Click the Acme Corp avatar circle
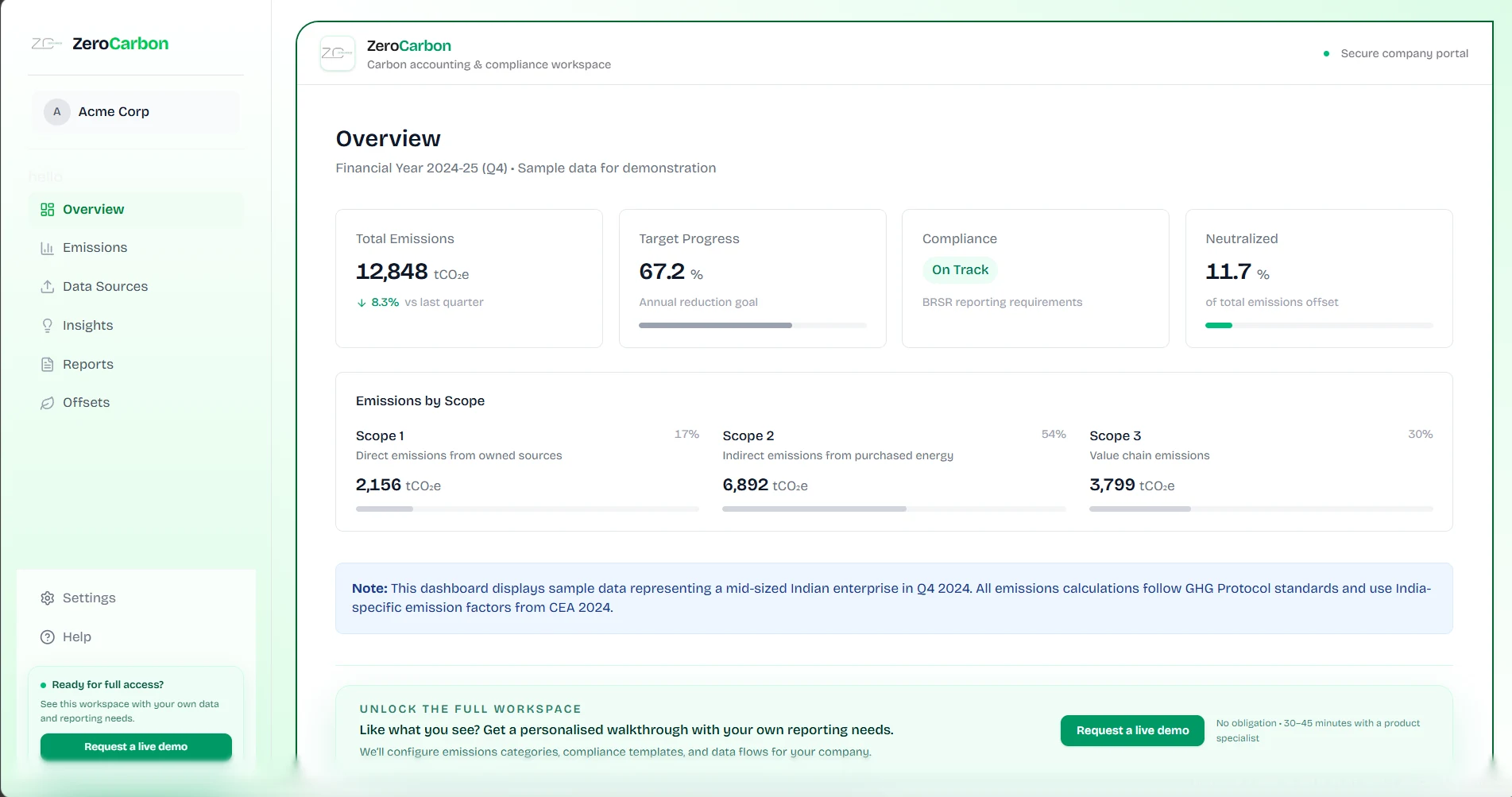Screen dimensions: 1512x797 point(57,112)
